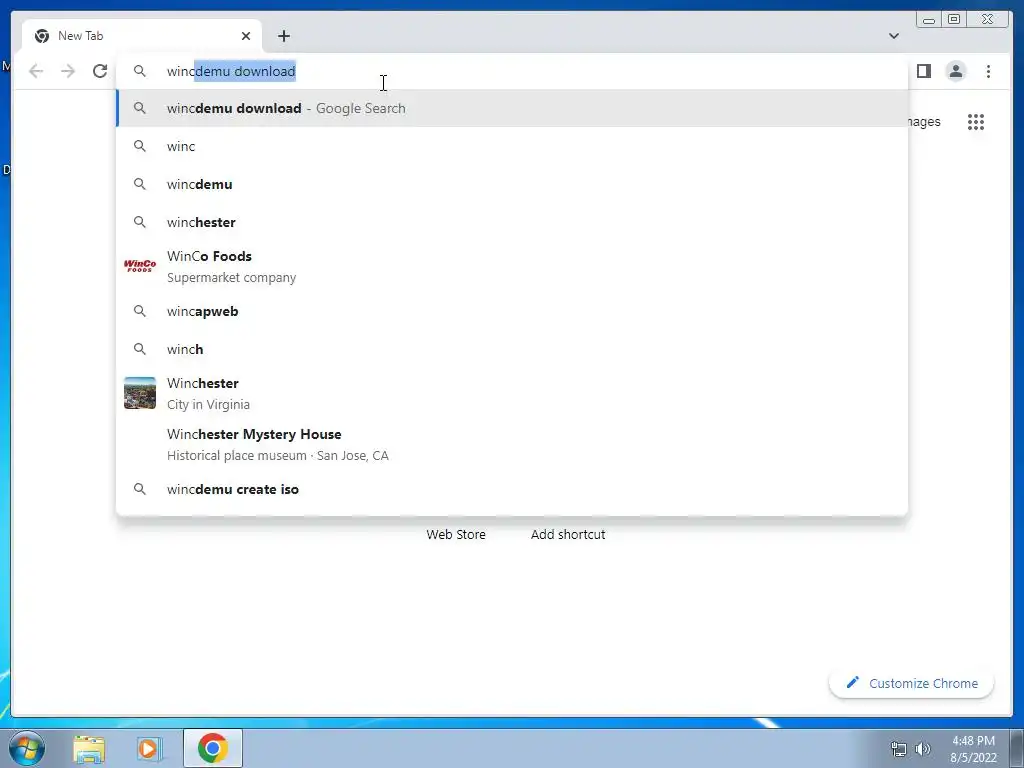Launch Windows Media Player from taskbar

click(x=149, y=748)
